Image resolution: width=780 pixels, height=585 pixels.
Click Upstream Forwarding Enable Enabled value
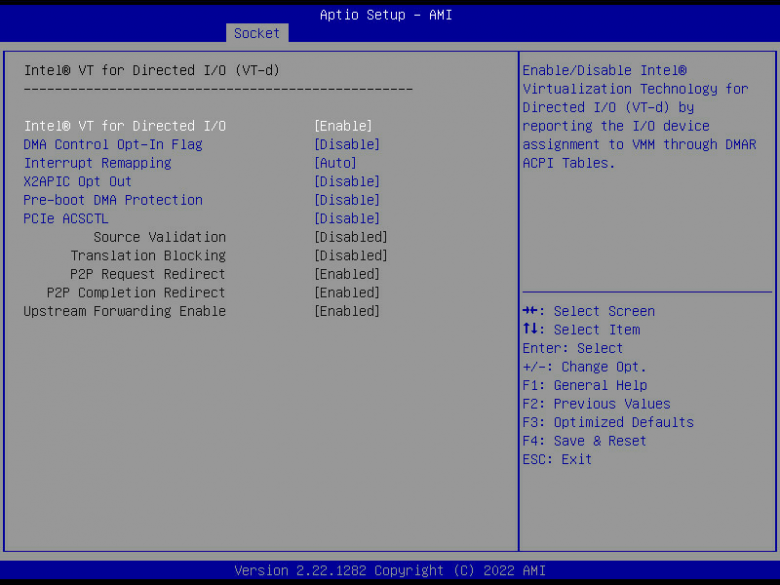click(x=347, y=311)
